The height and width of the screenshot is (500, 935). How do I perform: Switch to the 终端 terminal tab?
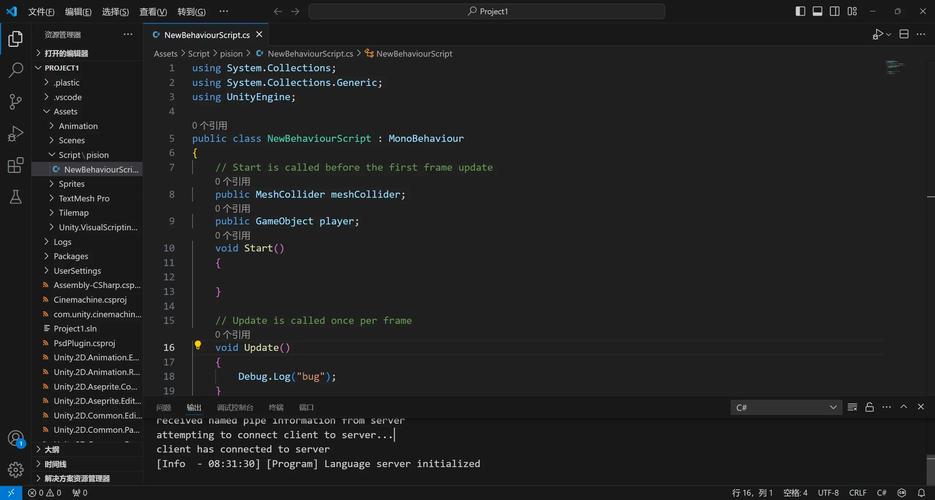(276, 408)
